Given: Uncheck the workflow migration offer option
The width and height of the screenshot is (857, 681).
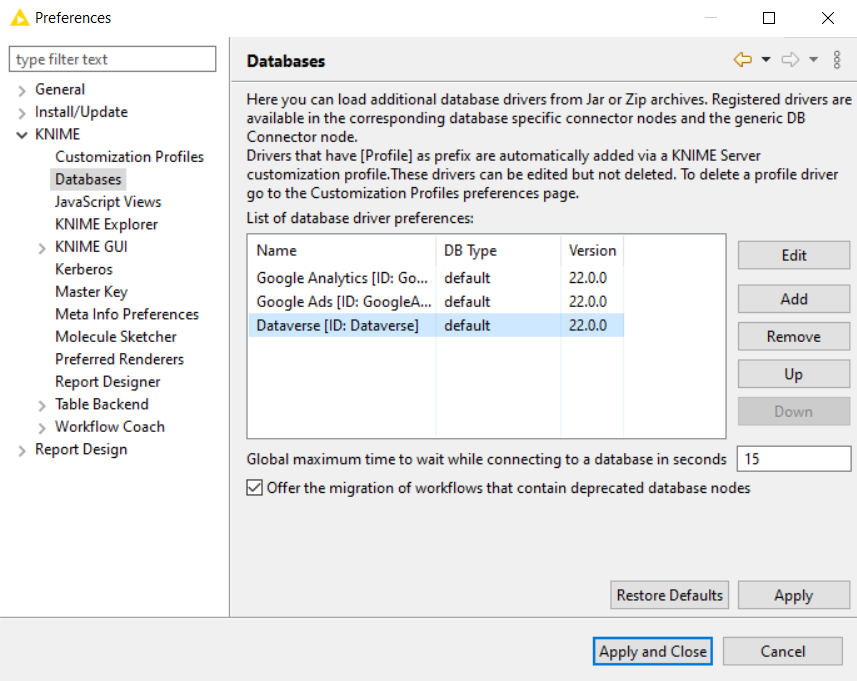Looking at the screenshot, I should 254,488.
